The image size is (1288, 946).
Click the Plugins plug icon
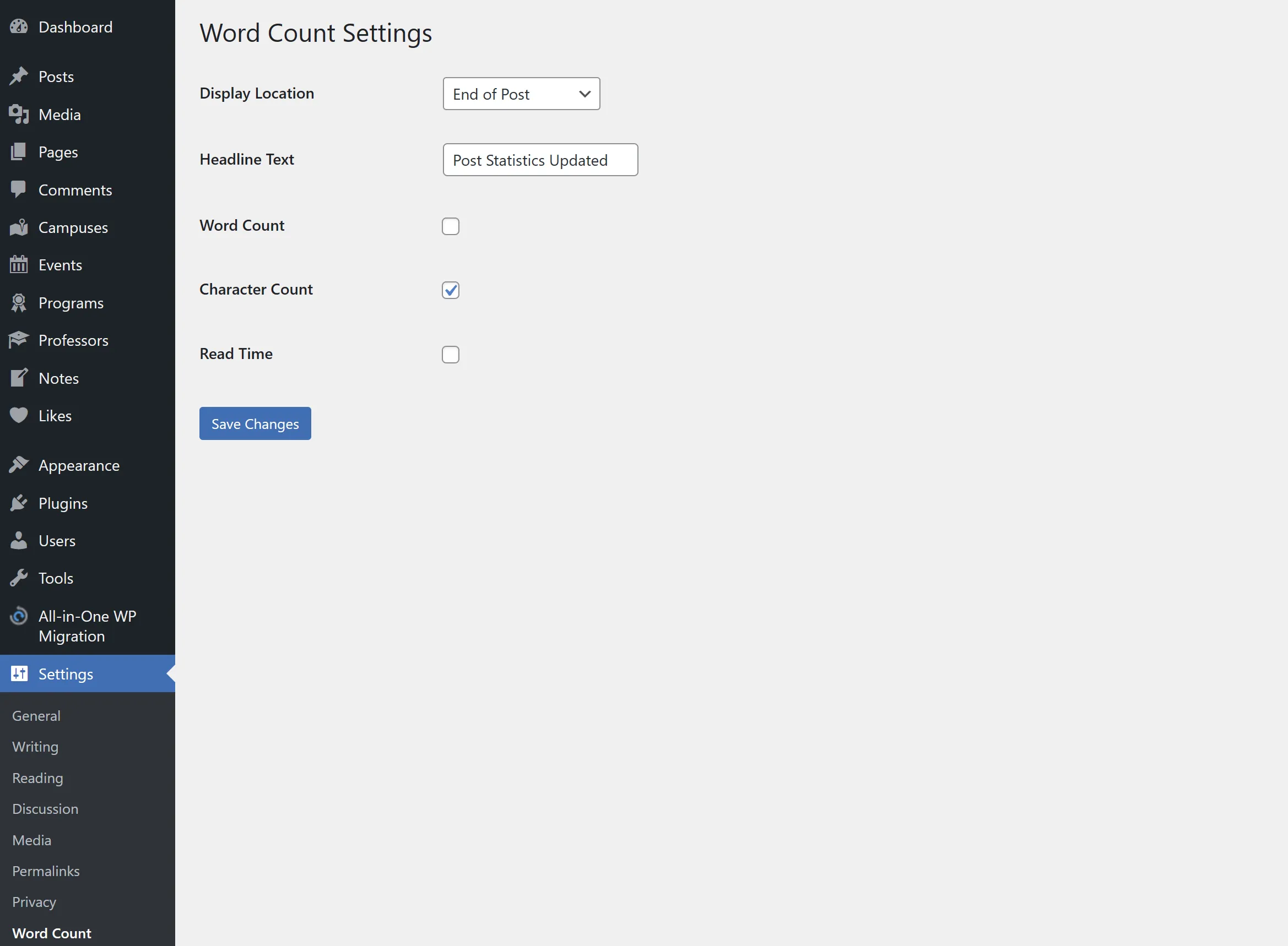pos(18,503)
